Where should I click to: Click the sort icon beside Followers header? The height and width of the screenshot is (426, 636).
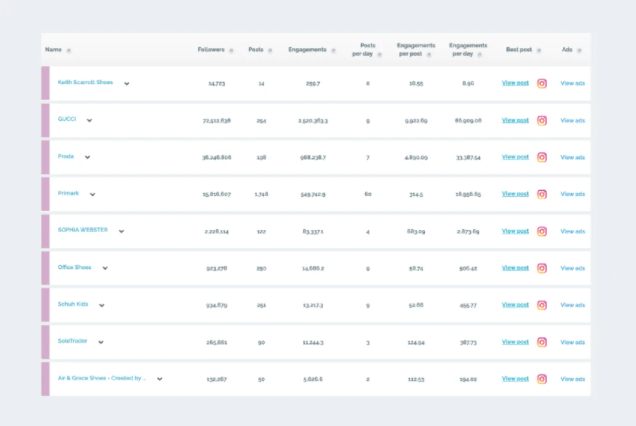[231, 50]
